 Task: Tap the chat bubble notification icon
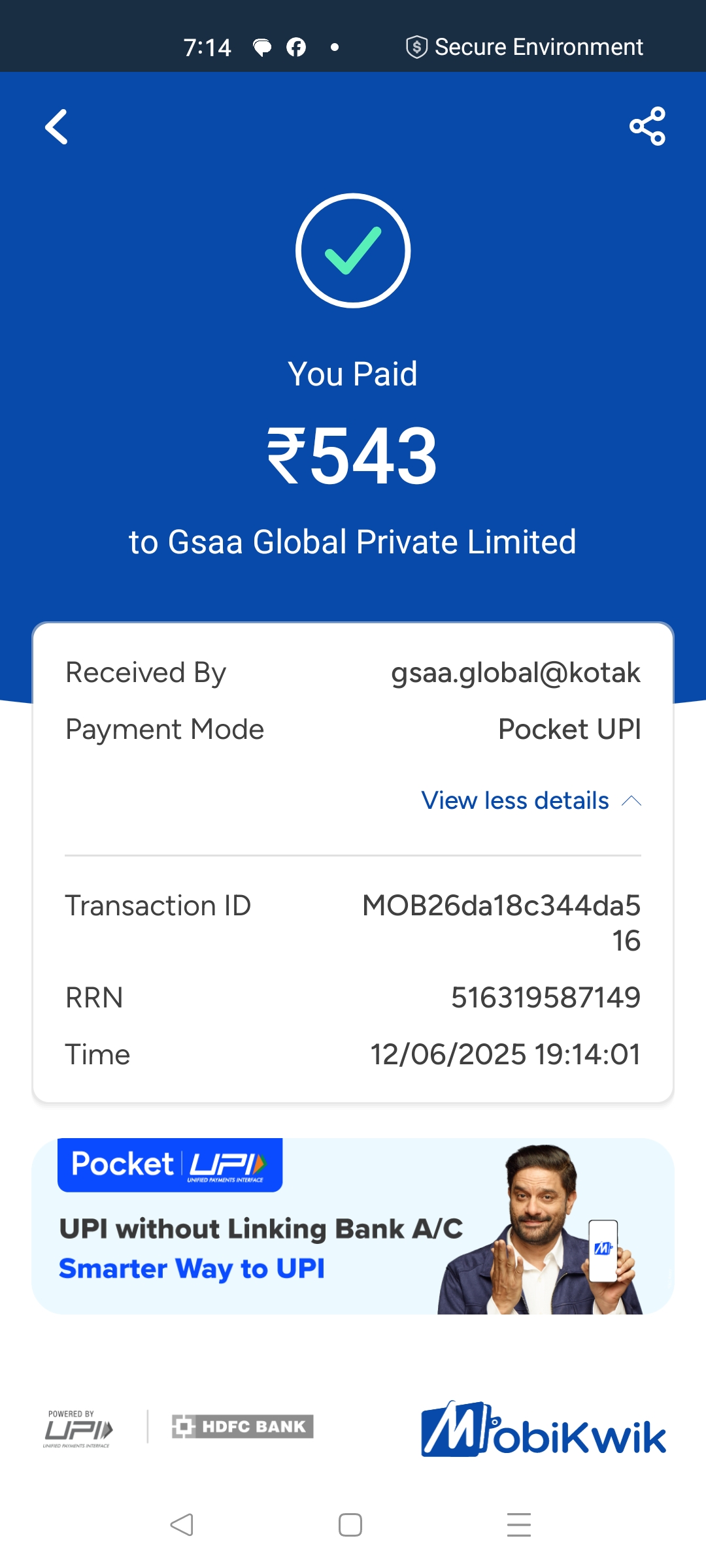click(262, 47)
